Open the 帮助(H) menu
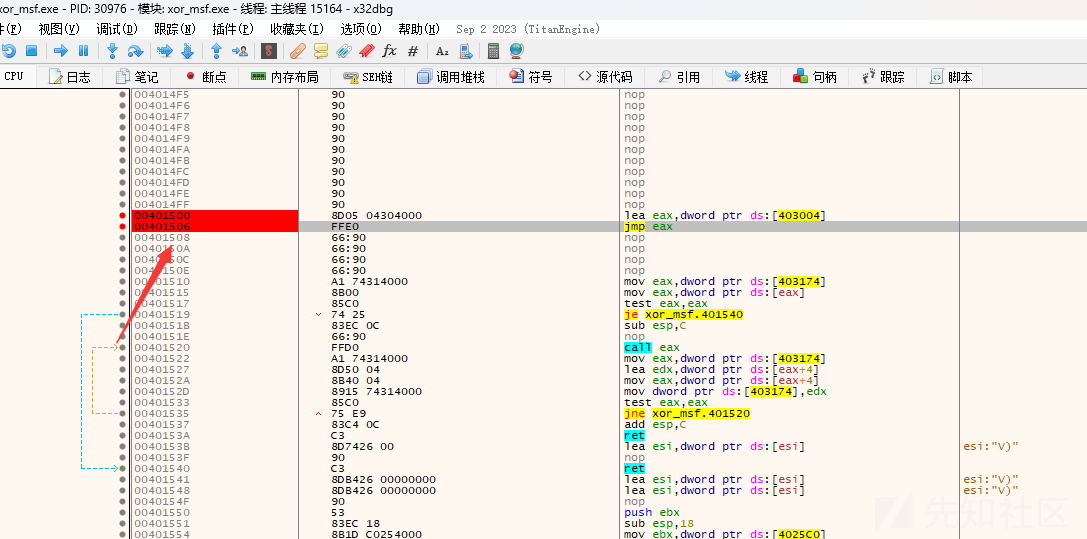1087x539 pixels. pyautogui.click(x=419, y=29)
